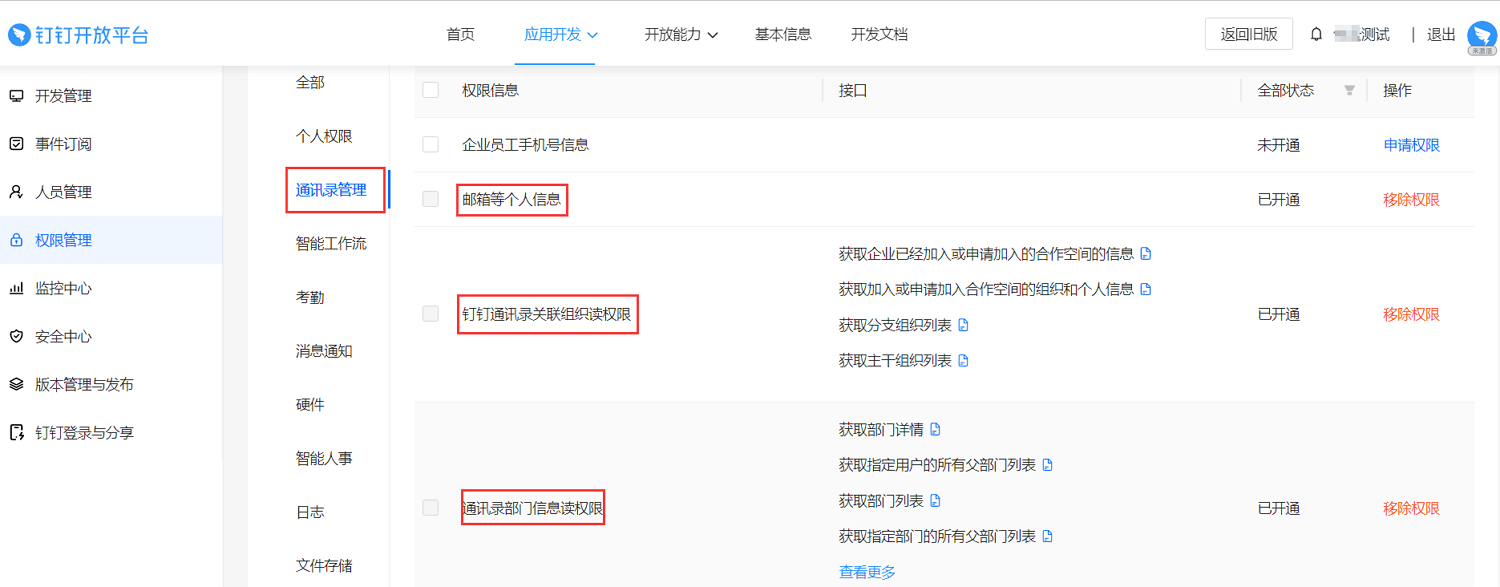
Task: Check the select-all checkbox in header
Action: pyautogui.click(x=431, y=90)
